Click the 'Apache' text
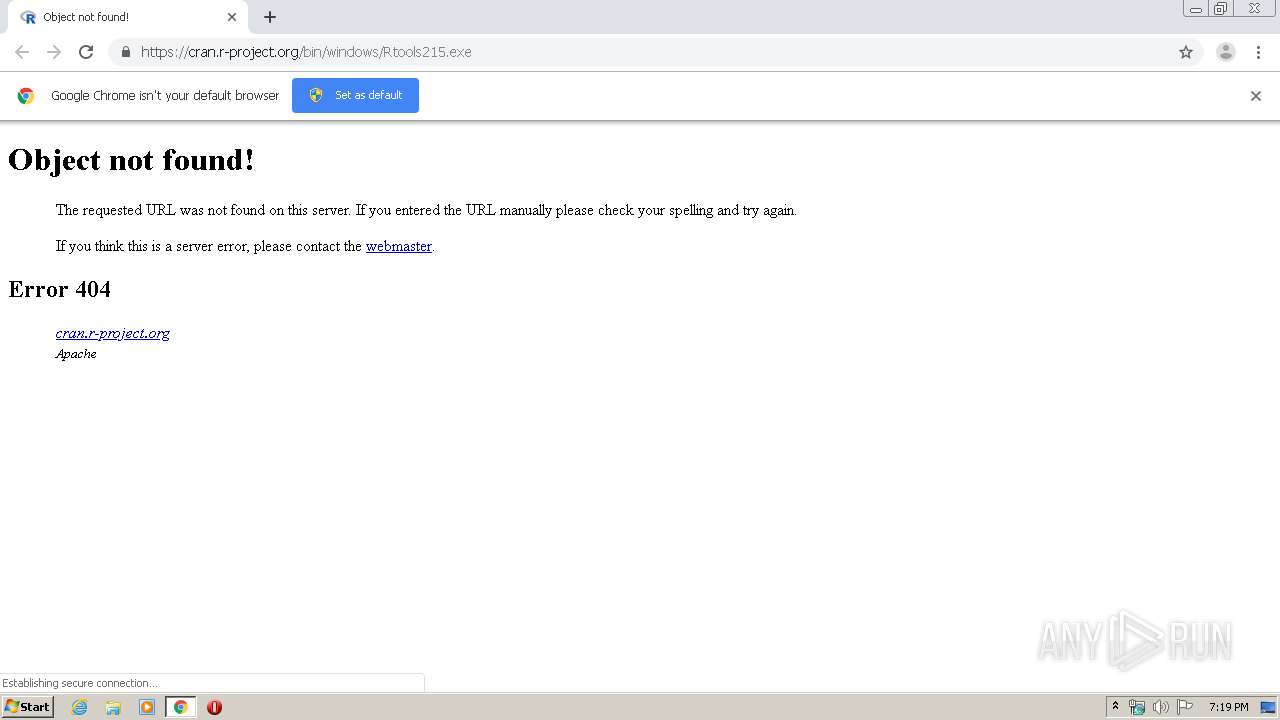The width and height of the screenshot is (1280, 720). [x=76, y=354]
